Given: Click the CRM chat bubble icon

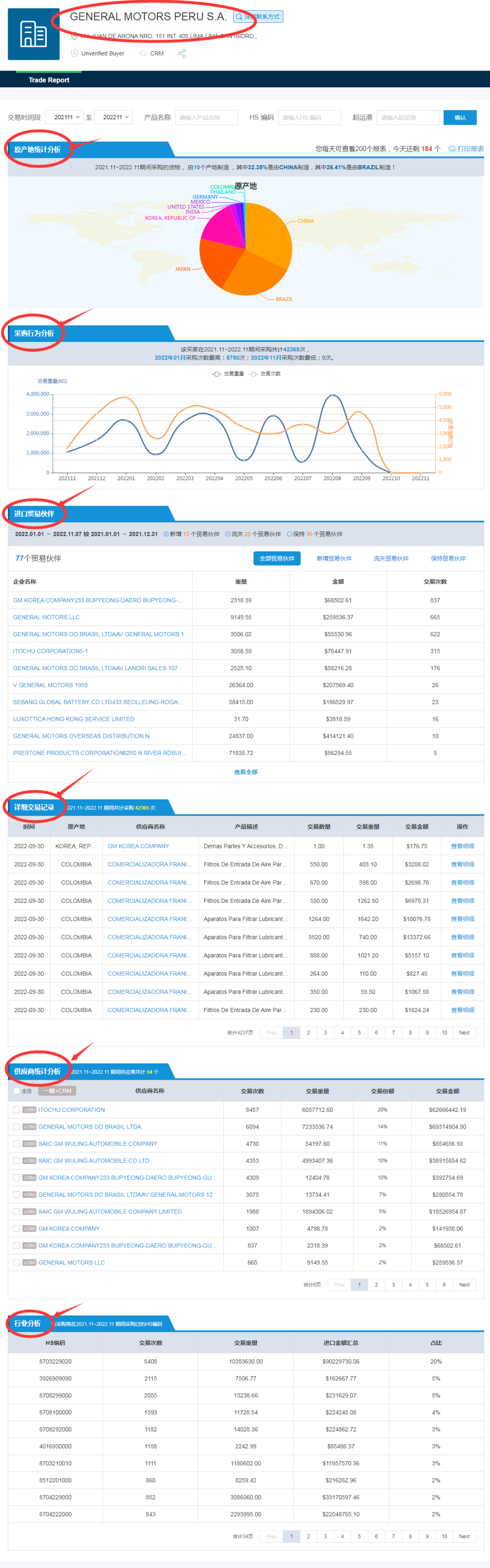Looking at the screenshot, I should pos(143,54).
